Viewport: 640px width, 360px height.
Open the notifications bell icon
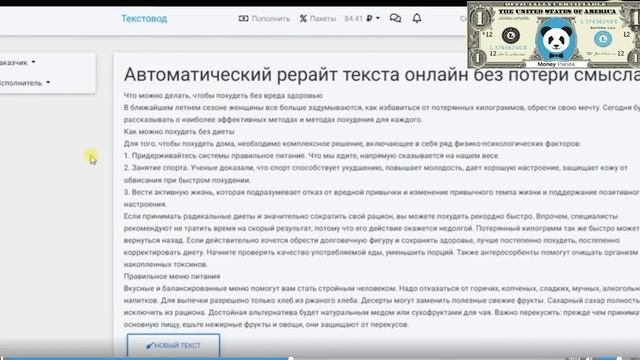pyautogui.click(x=417, y=18)
